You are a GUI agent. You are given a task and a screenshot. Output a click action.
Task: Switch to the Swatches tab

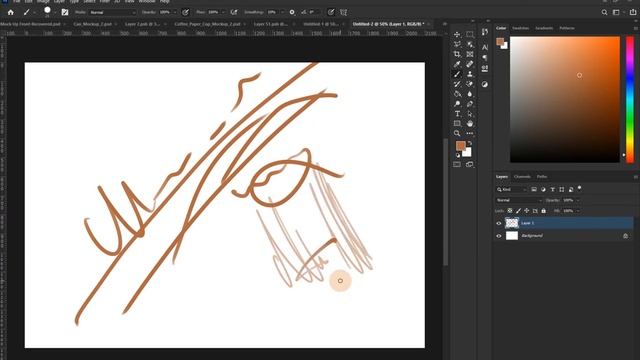[x=520, y=28]
